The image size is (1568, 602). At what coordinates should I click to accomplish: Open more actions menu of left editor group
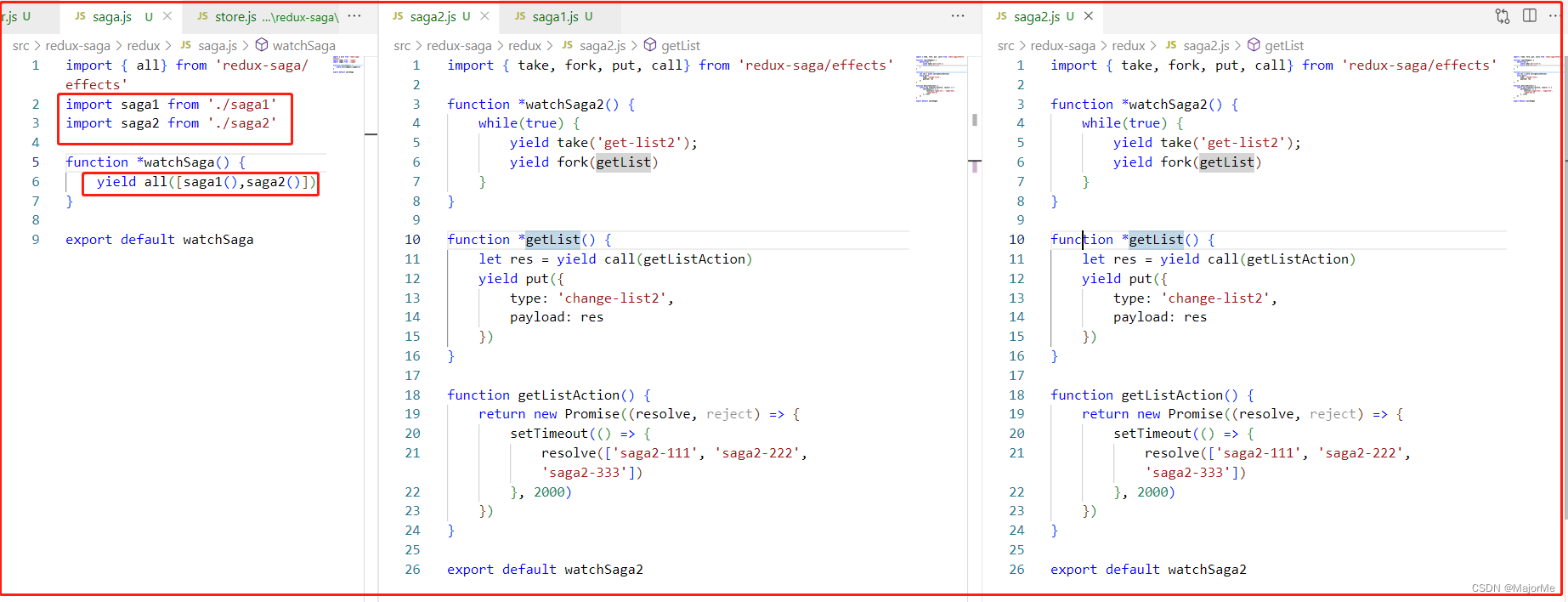pyautogui.click(x=354, y=16)
